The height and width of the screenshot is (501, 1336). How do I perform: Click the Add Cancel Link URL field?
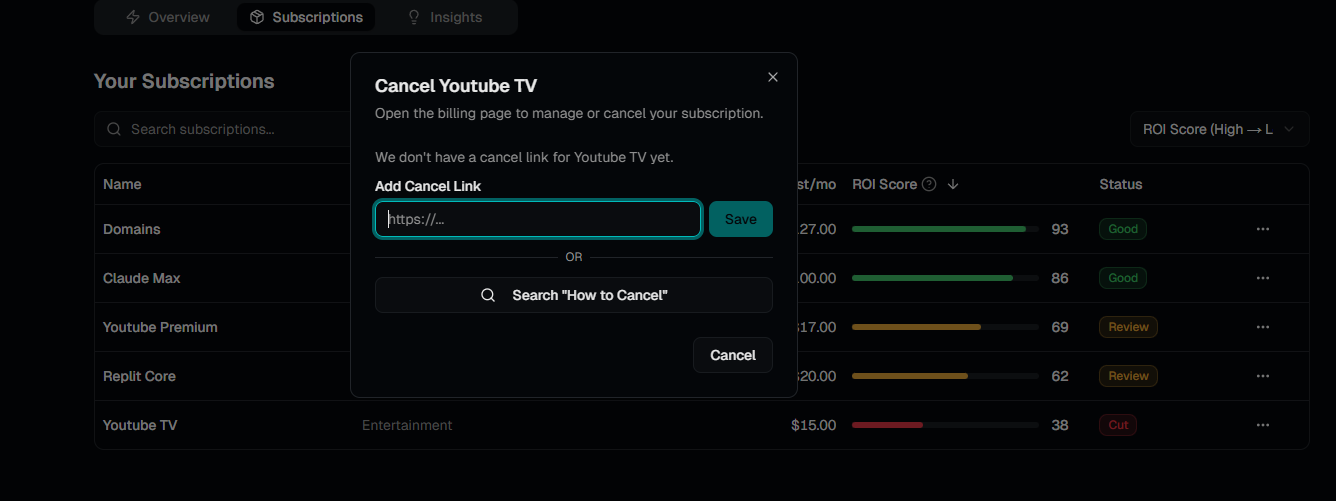point(538,219)
